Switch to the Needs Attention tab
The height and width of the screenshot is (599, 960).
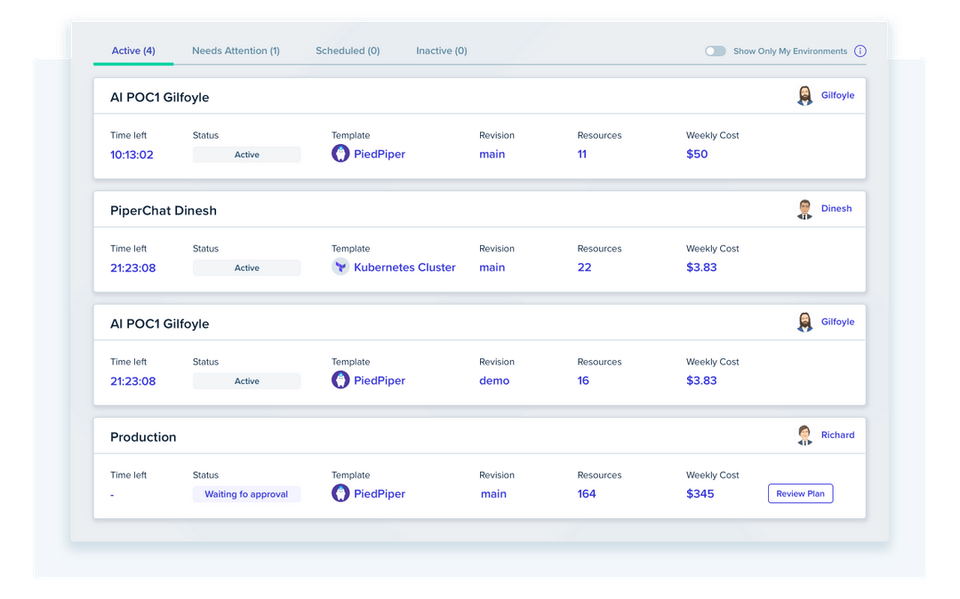point(235,50)
